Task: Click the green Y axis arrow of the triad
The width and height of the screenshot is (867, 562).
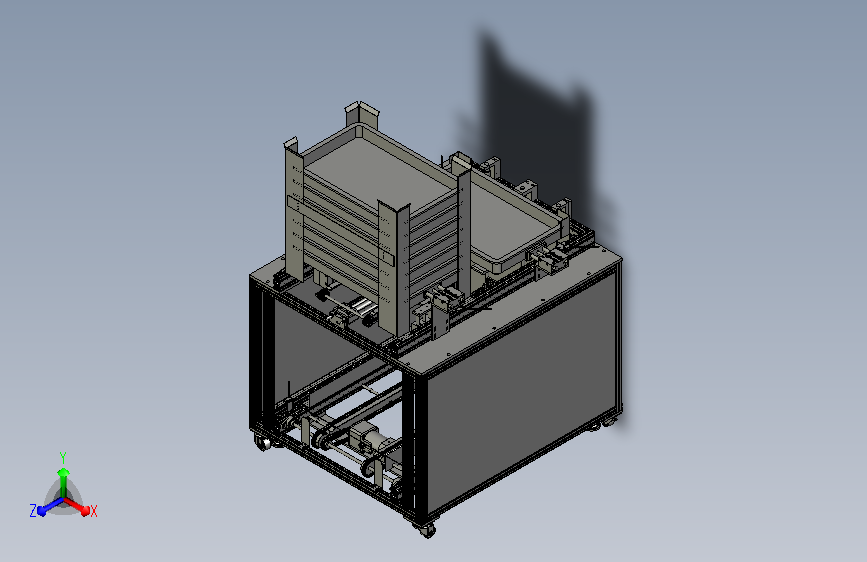Action: tap(64, 482)
